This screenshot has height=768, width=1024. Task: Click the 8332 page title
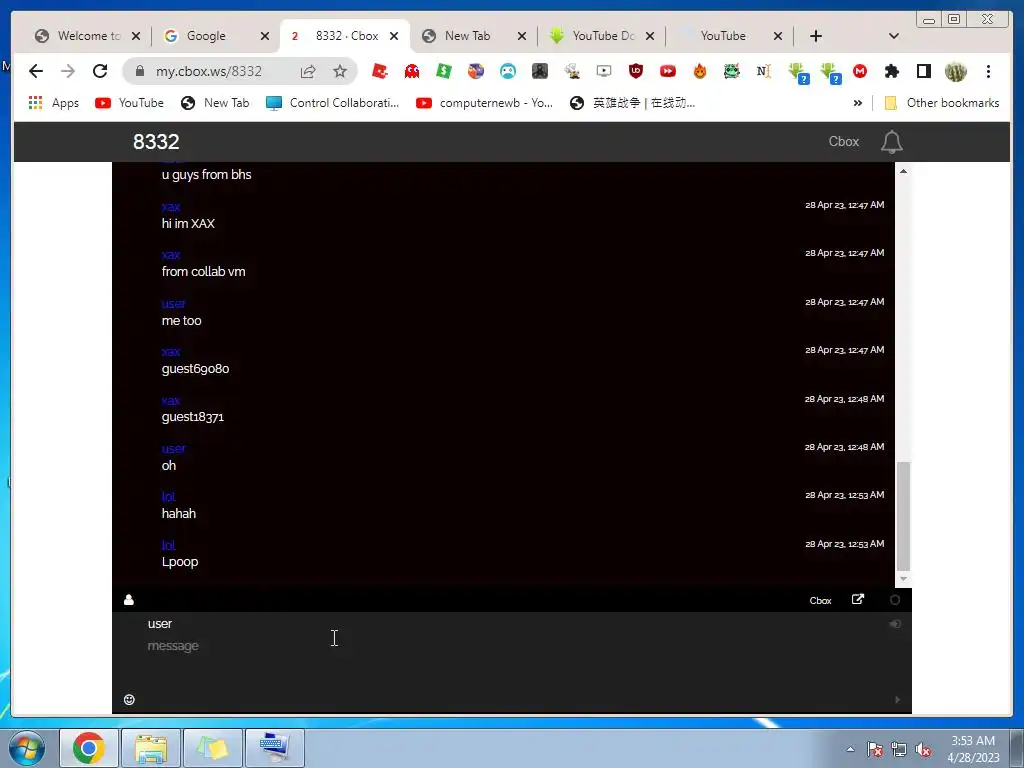156,142
